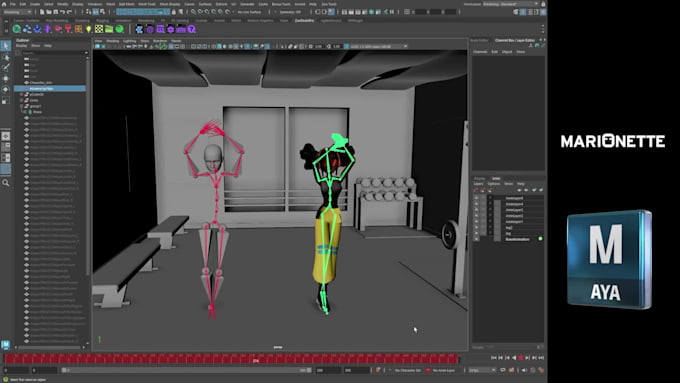Click the Maya M logo icon at bottom left
The height and width of the screenshot is (383, 680).
coord(6,345)
